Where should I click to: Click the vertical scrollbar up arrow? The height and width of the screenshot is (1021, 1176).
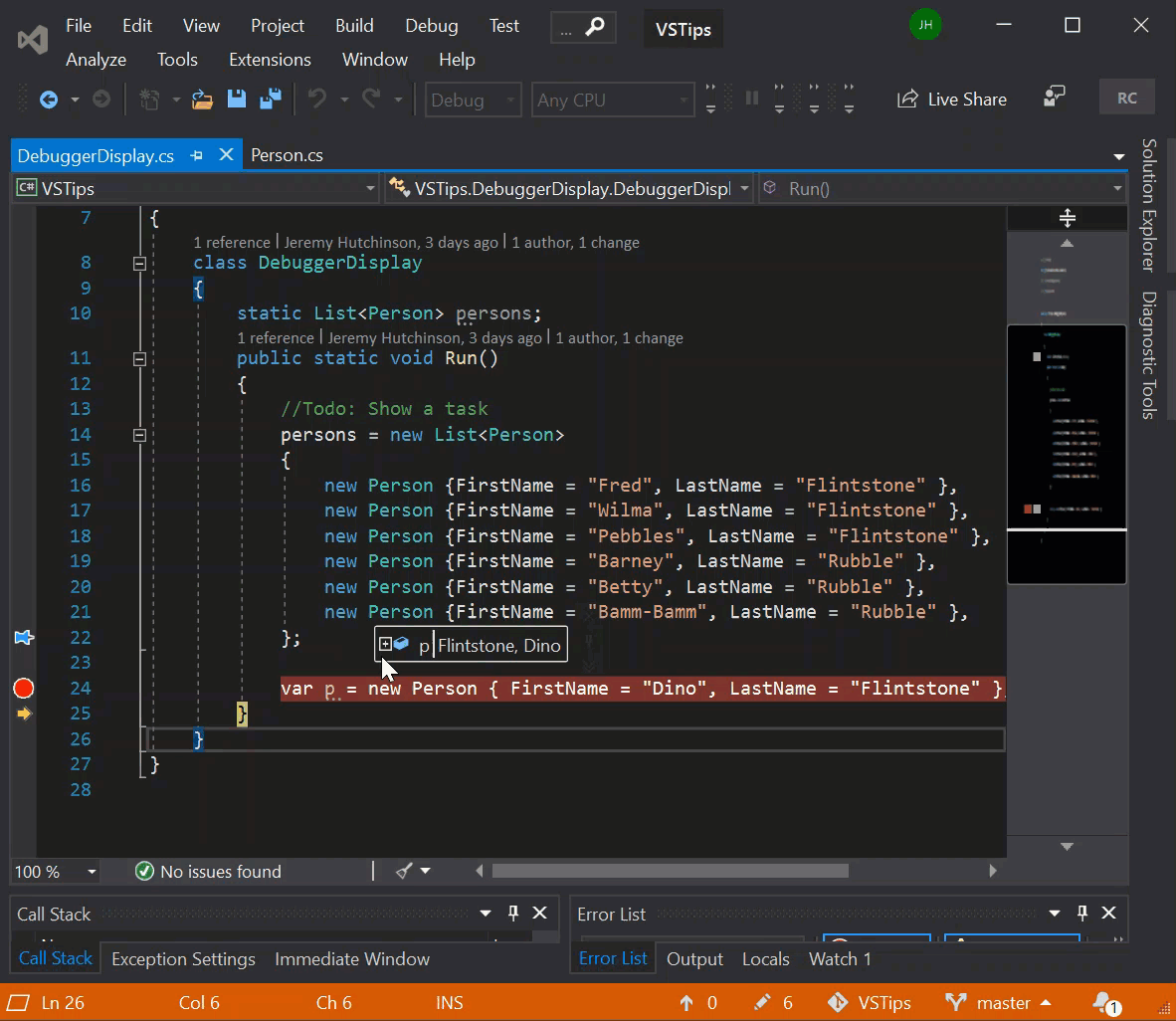(1067, 243)
